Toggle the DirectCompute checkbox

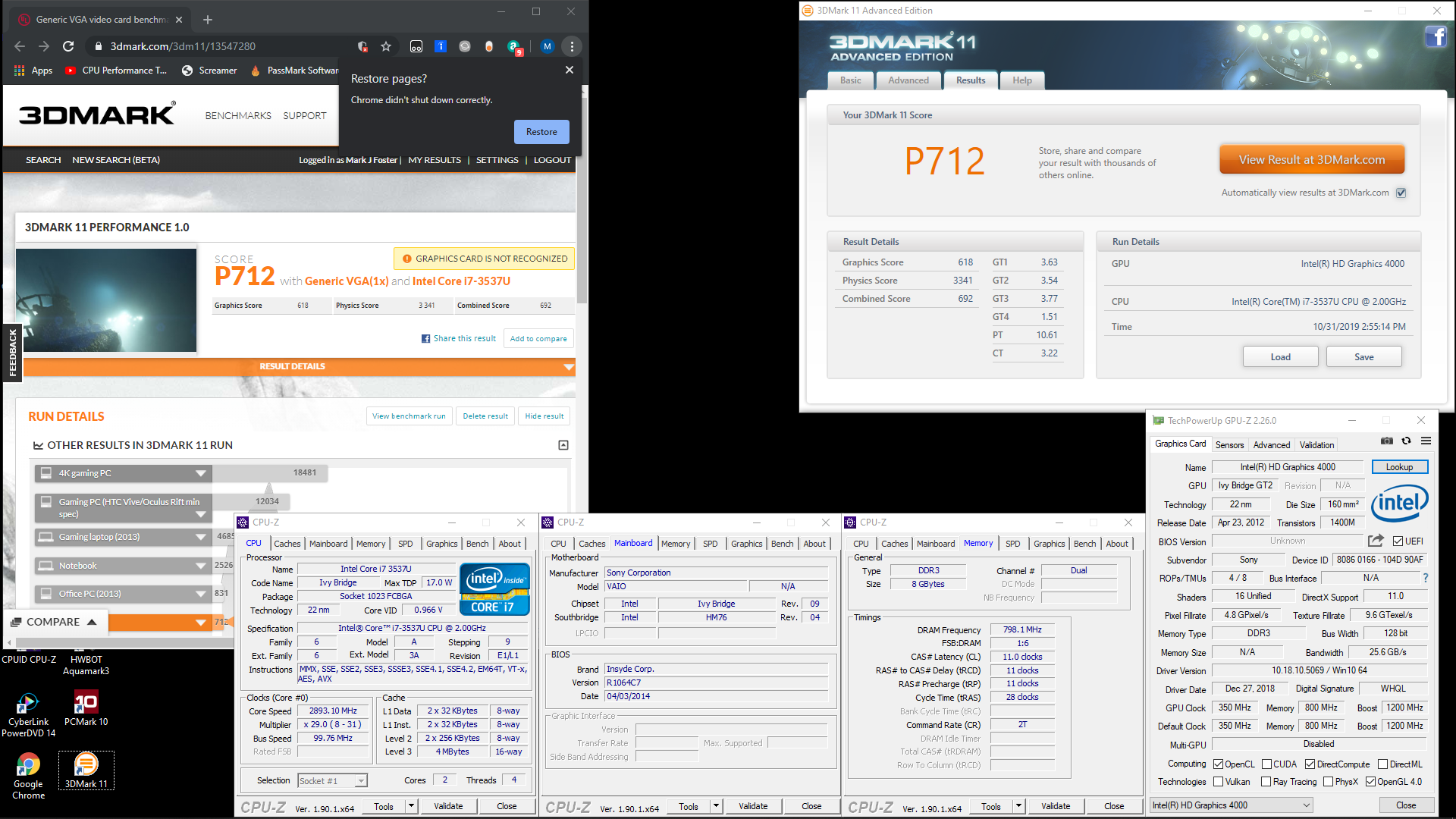(1310, 764)
